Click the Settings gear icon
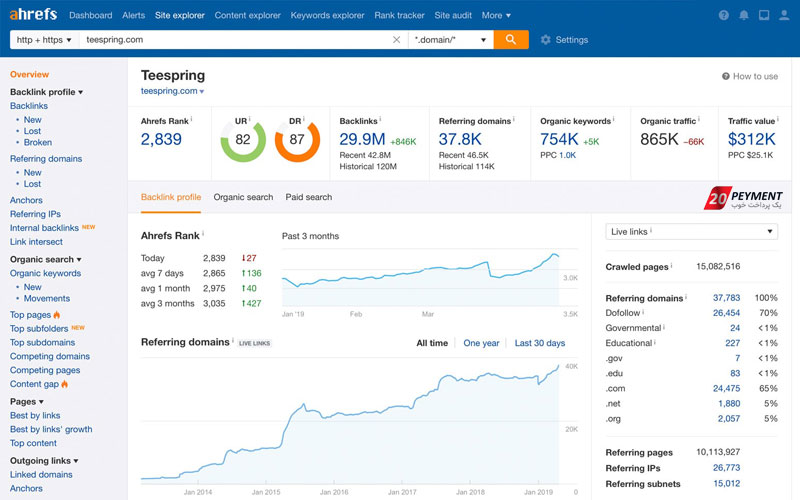Screen dimensions: 800x500 pyautogui.click(x=545, y=40)
